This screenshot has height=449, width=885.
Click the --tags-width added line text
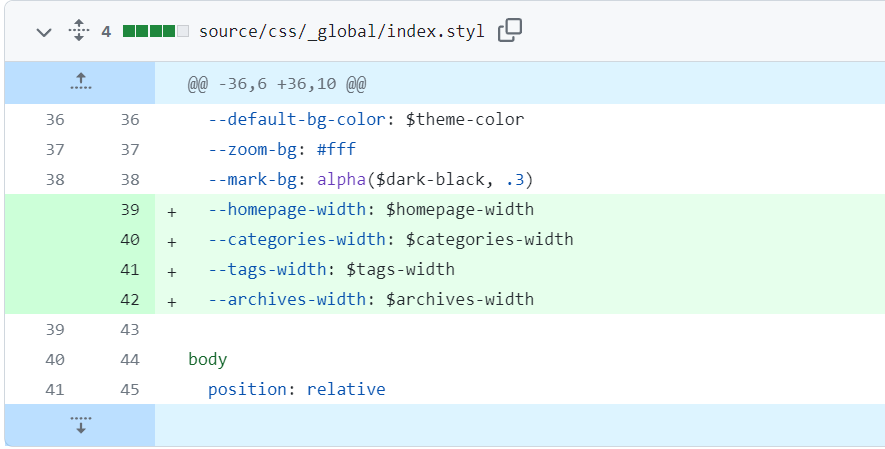pyautogui.click(x=330, y=270)
